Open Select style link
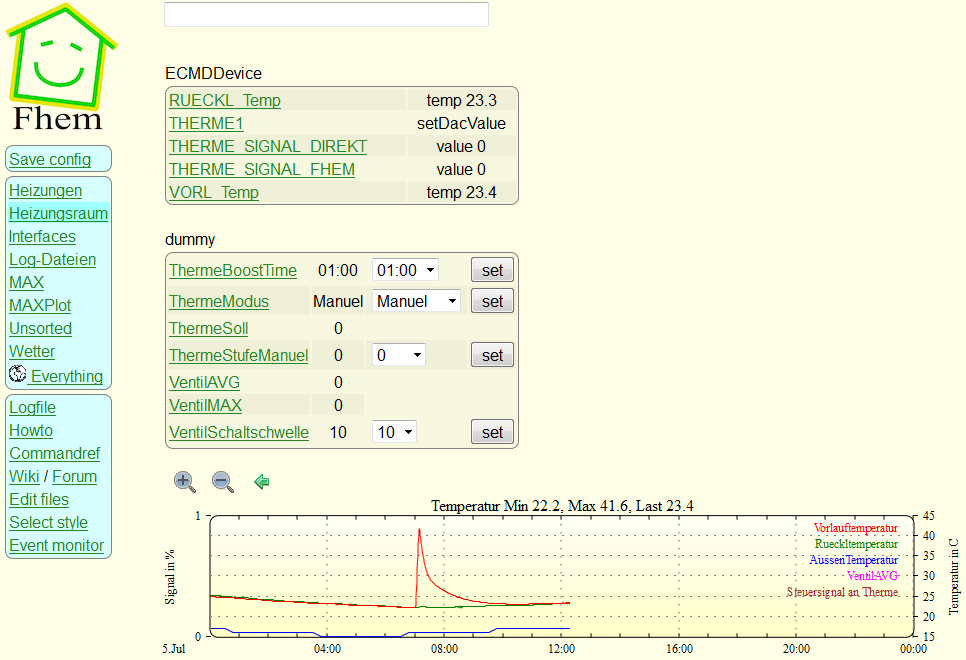Screen dimensions: 966x660 tap(49, 523)
